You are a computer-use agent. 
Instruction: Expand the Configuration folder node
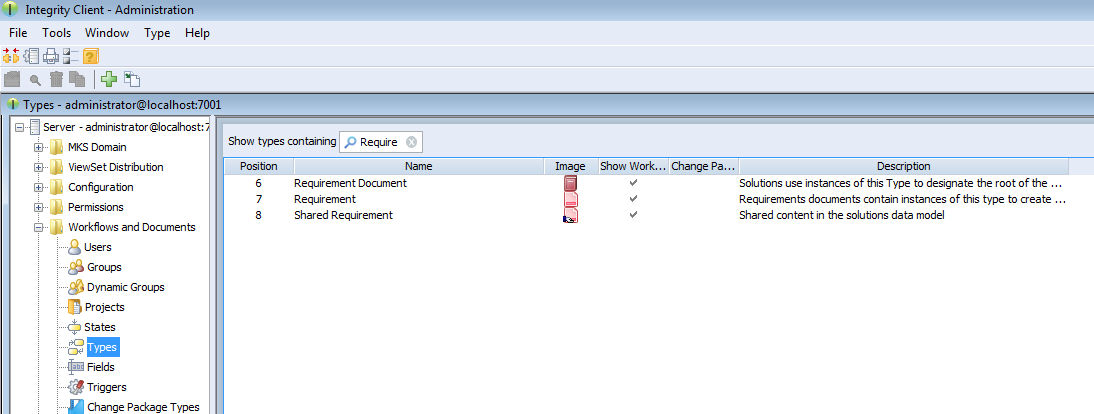39,187
